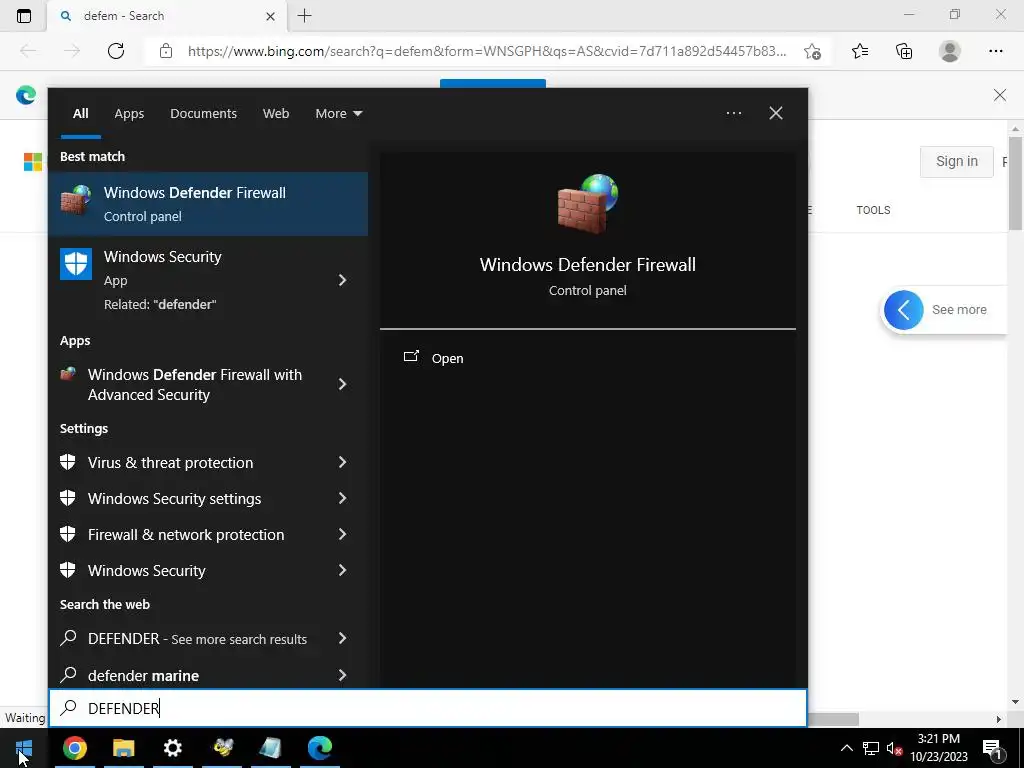Open the Edge tab actions menu
This screenshot has height=768, width=1024.
24,16
